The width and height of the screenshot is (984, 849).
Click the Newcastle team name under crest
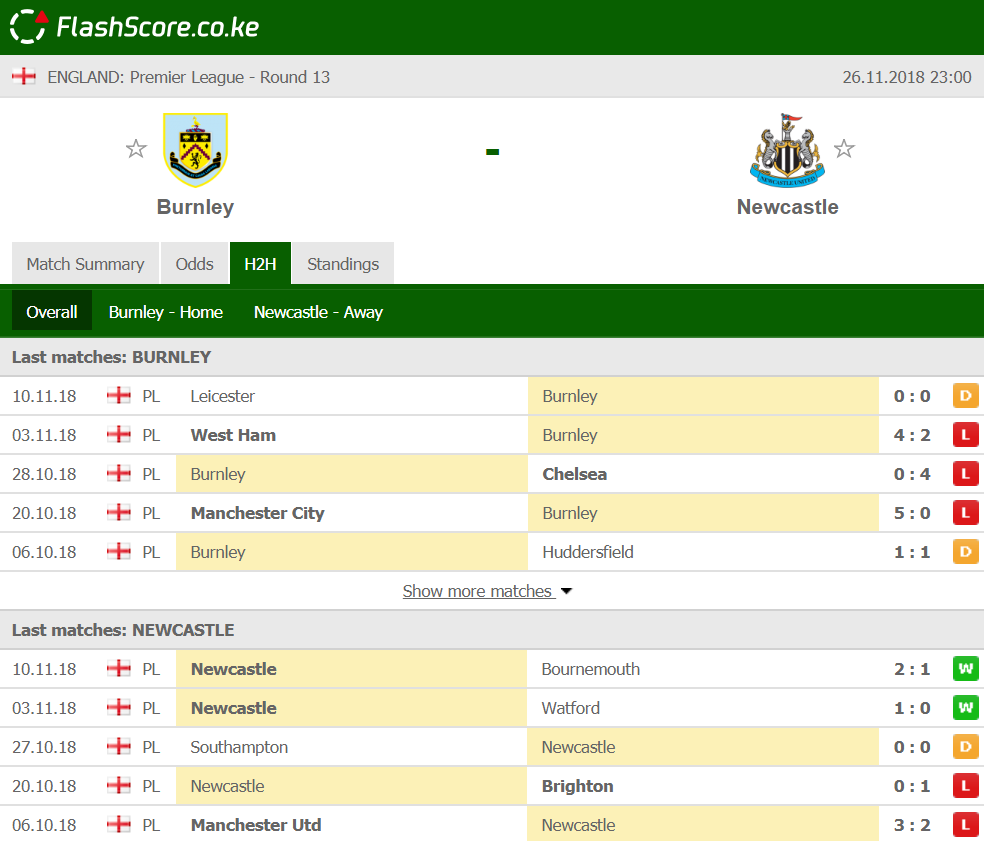(x=788, y=207)
